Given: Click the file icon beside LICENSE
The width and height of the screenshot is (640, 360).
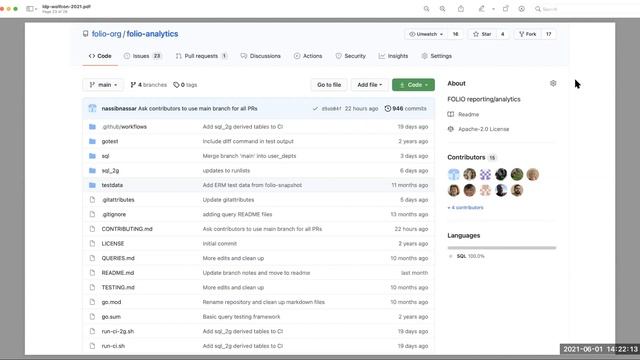Looking at the screenshot, I should (x=92, y=244).
